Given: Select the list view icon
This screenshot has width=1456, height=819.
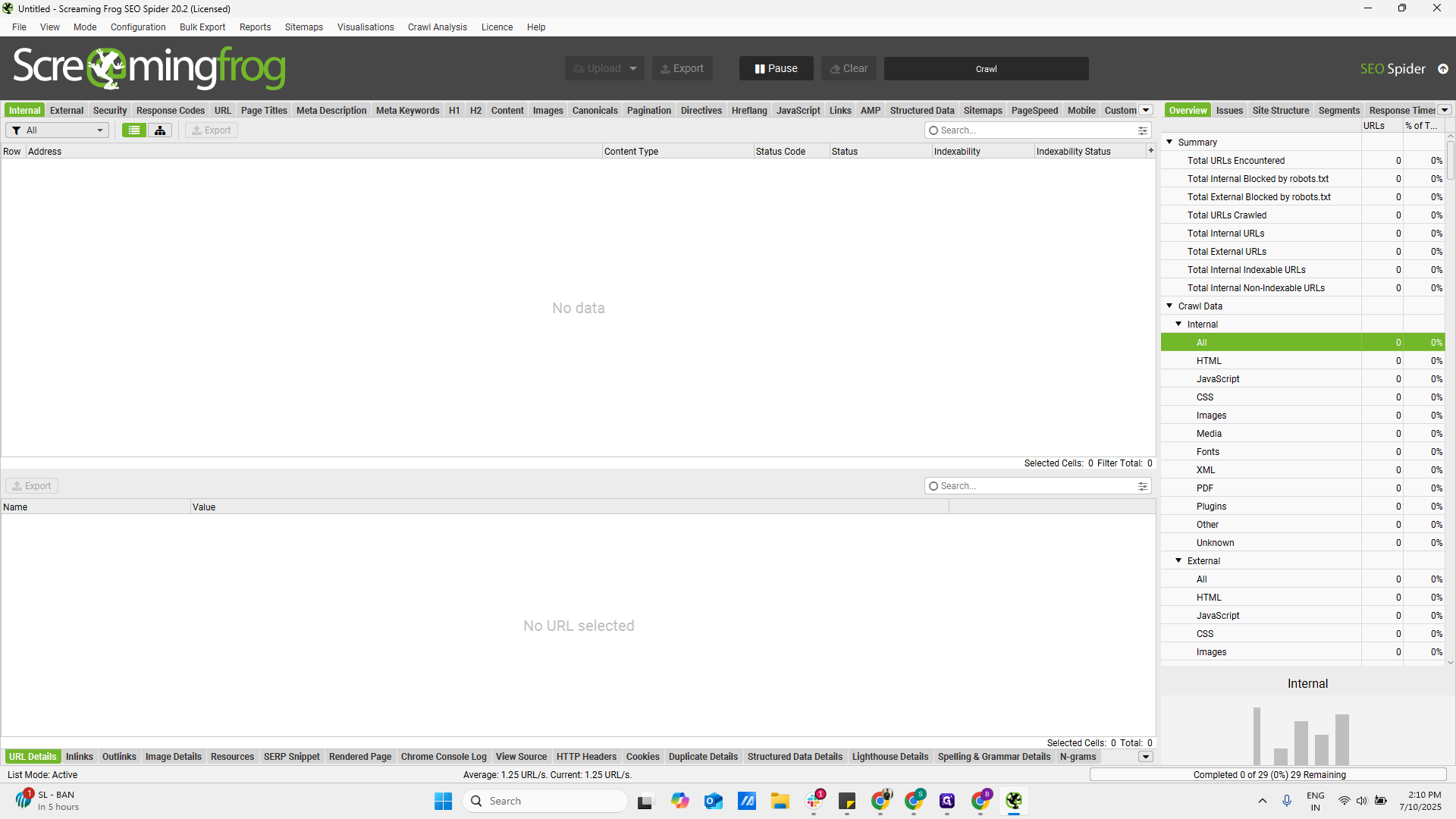Looking at the screenshot, I should coord(133,130).
